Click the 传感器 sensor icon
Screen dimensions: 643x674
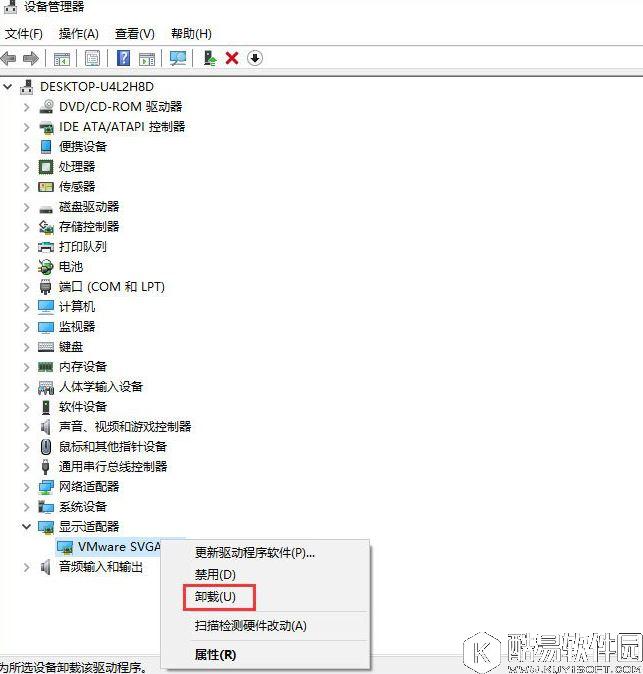46,187
